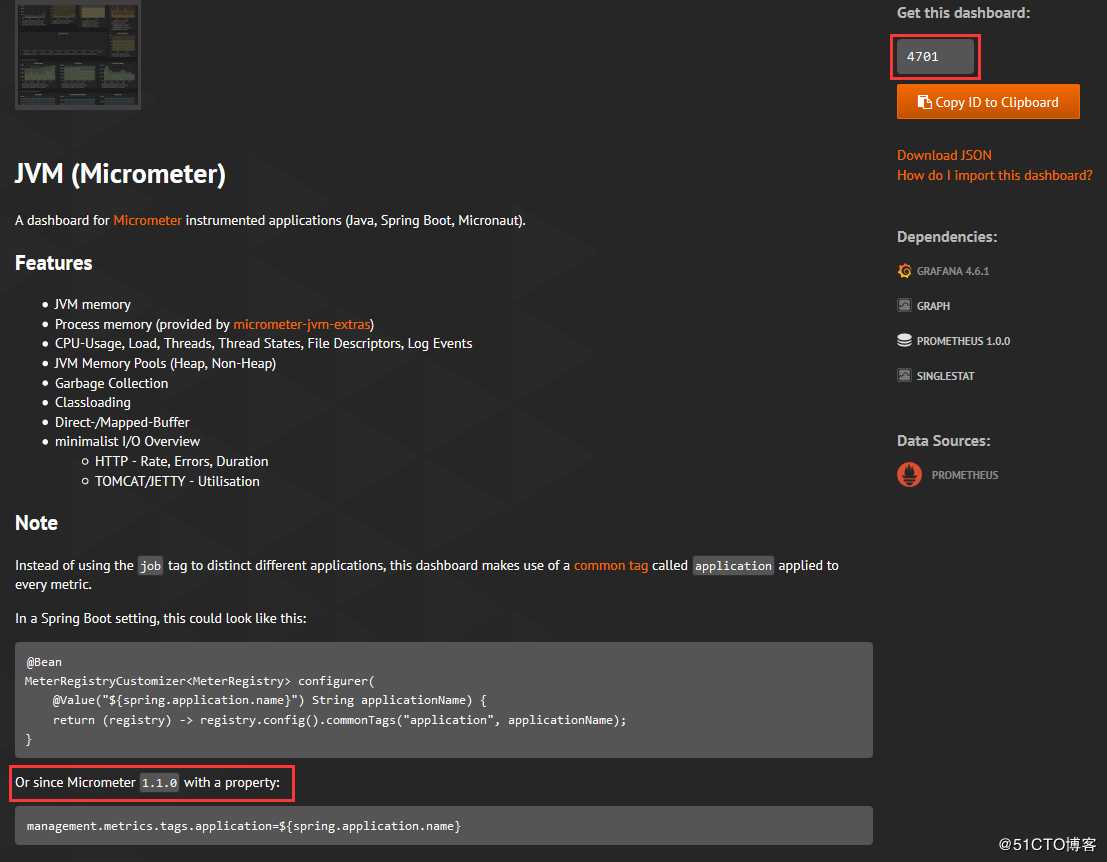Screen dimensions: 1107x862
Task: Click 'JVM Memory Pools (Heap, Non-Heap)' item
Action: 165,364
